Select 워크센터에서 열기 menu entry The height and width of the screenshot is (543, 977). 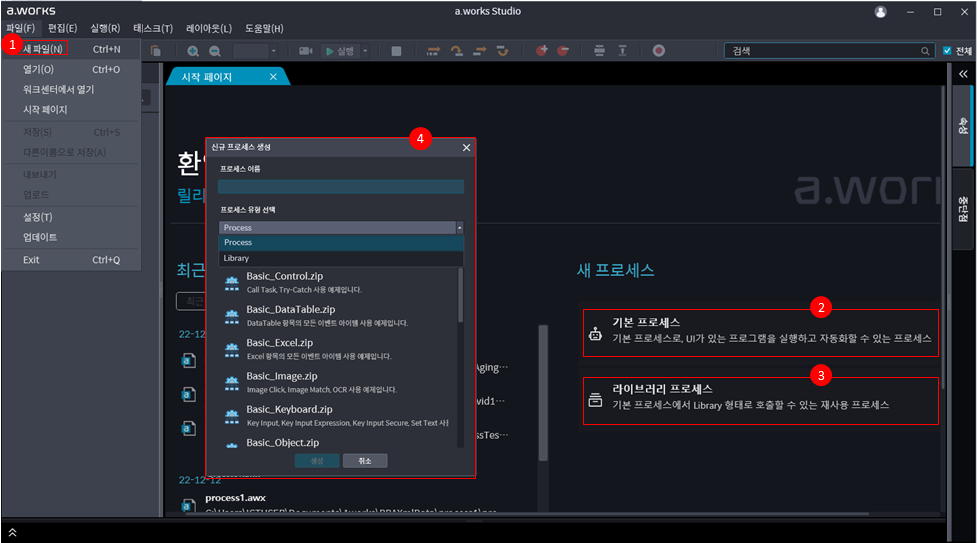[x=72, y=89]
